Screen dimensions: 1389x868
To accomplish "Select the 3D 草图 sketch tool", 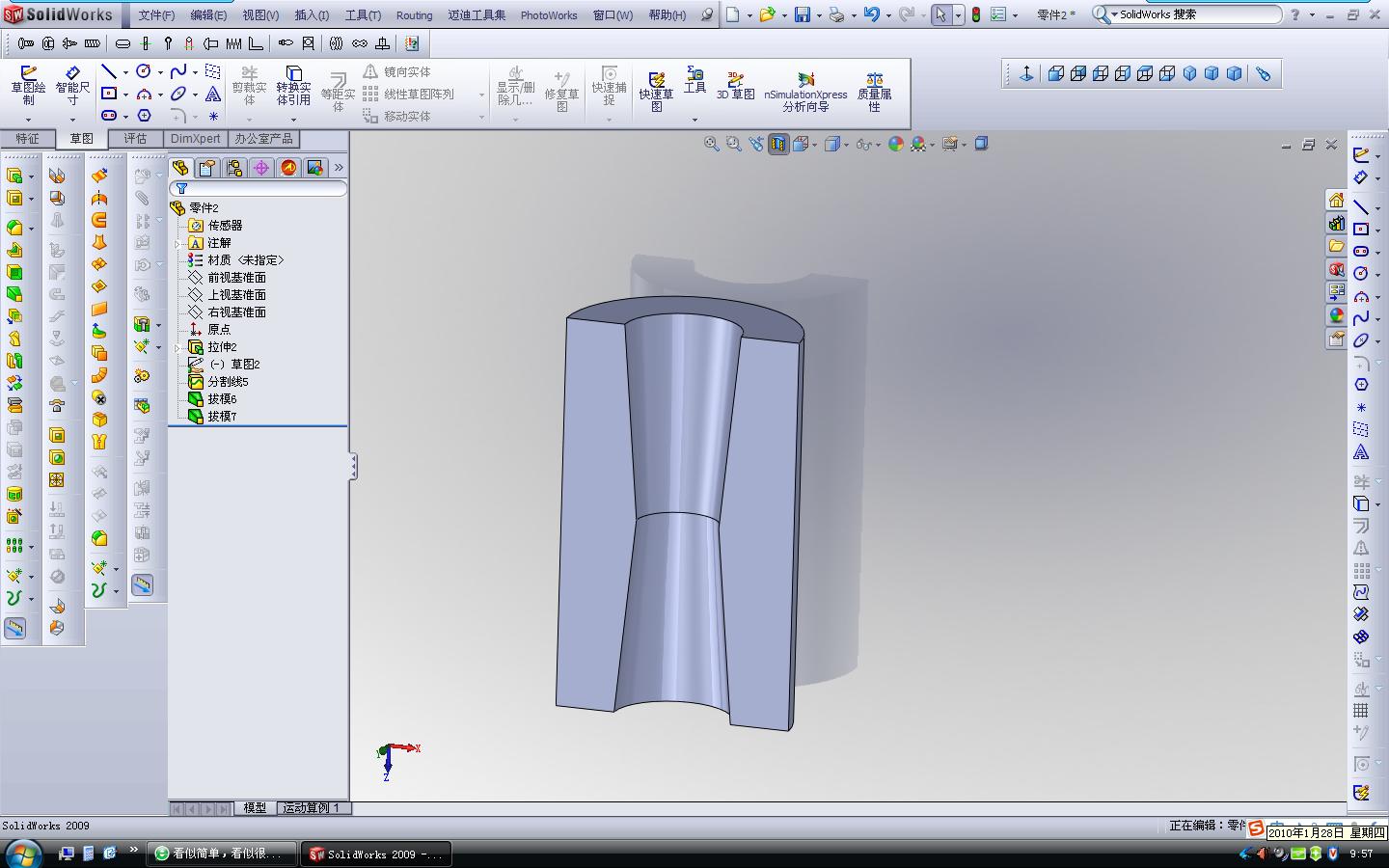I will [735, 86].
